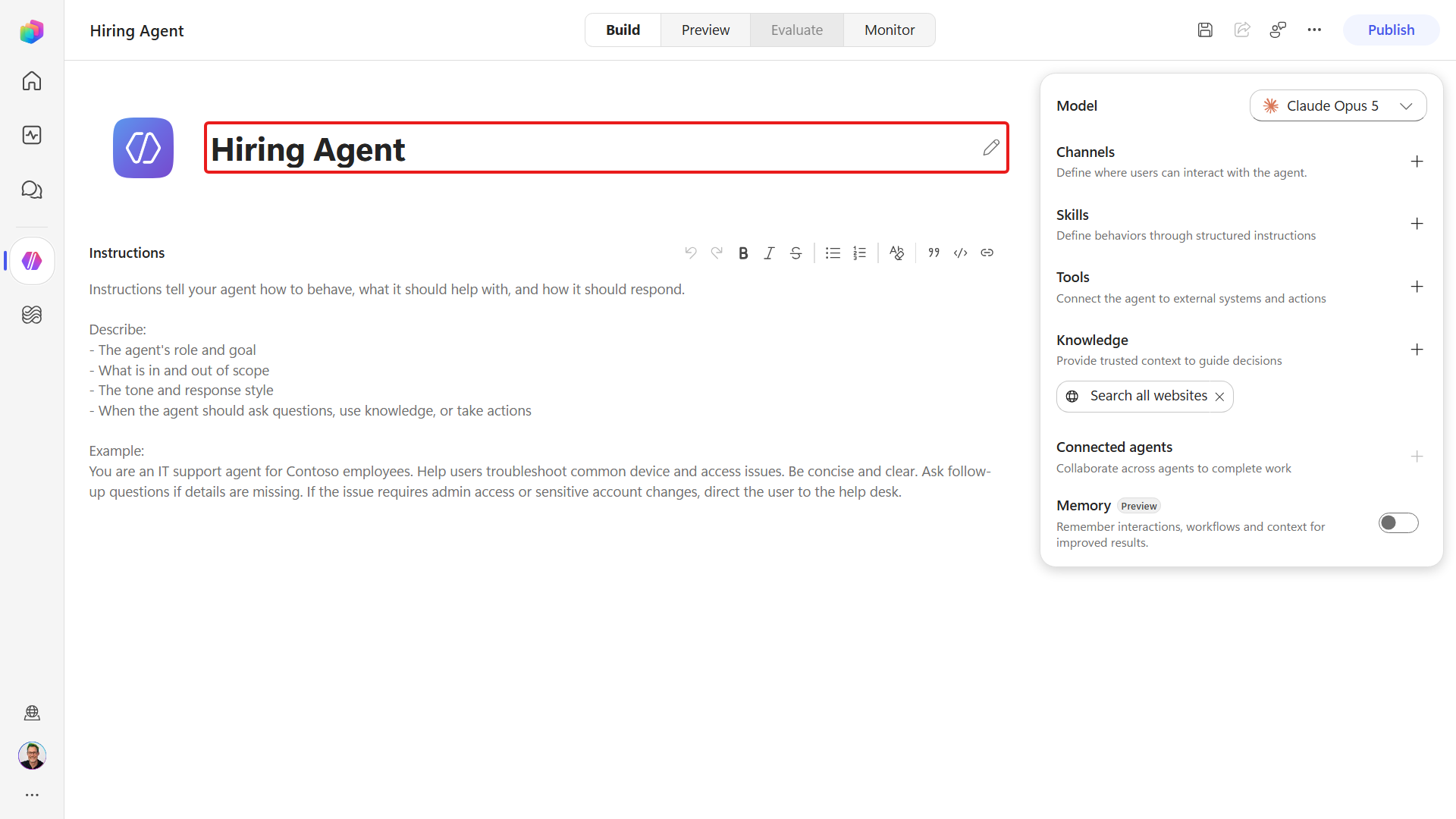Add a connected agent with plus button
Image resolution: width=1456 pixels, height=819 pixels.
pyautogui.click(x=1417, y=457)
